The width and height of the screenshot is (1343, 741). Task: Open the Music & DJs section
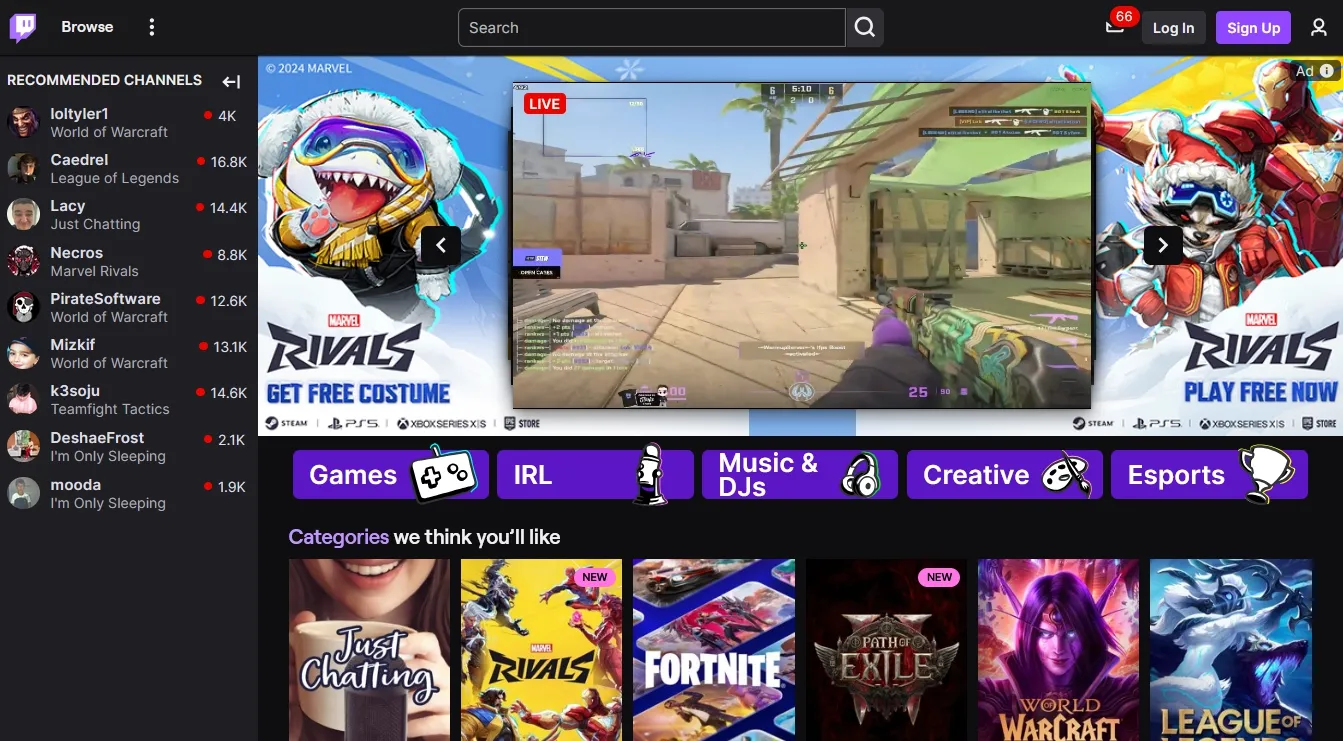pyautogui.click(x=799, y=475)
